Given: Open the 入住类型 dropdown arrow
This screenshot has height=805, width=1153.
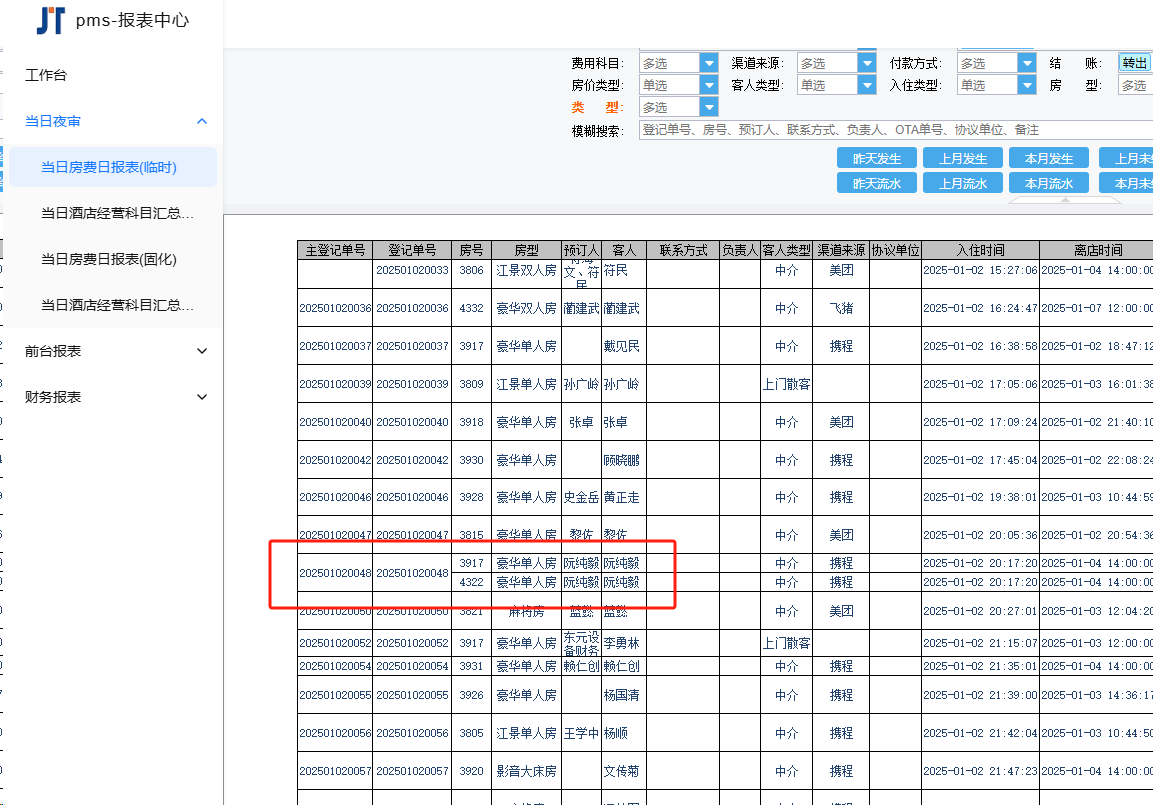Looking at the screenshot, I should click(1027, 85).
